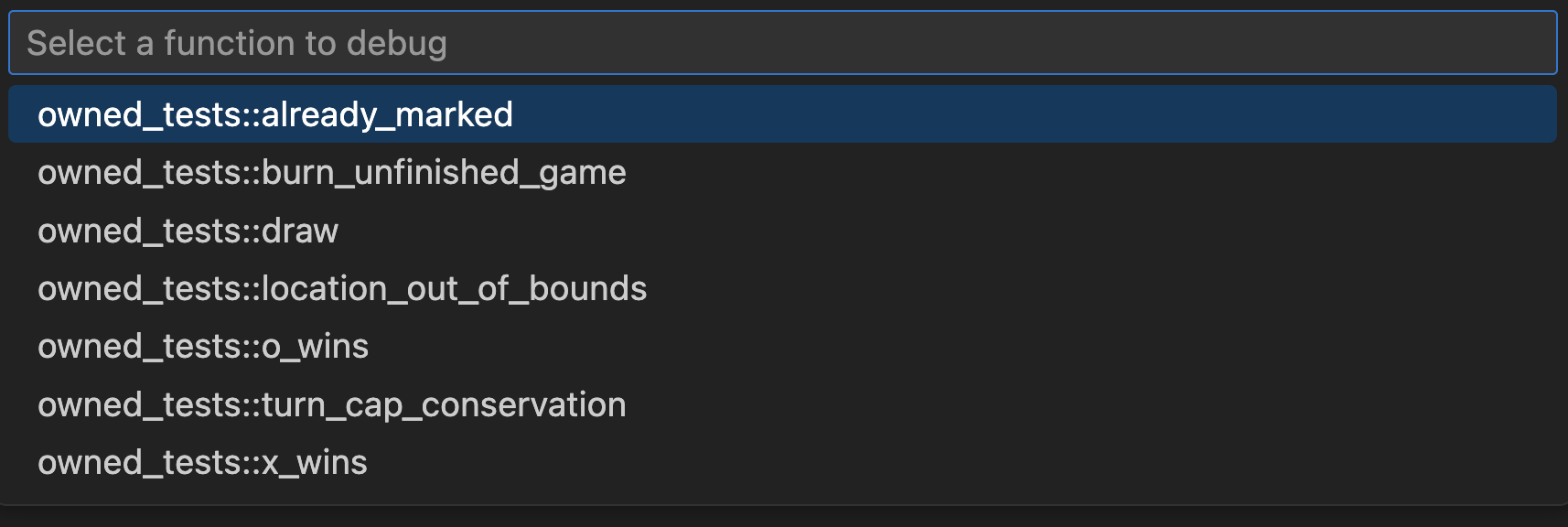The width and height of the screenshot is (1568, 527).
Task: Select owned_tests::location_out_of_bounds function
Action: (342, 288)
